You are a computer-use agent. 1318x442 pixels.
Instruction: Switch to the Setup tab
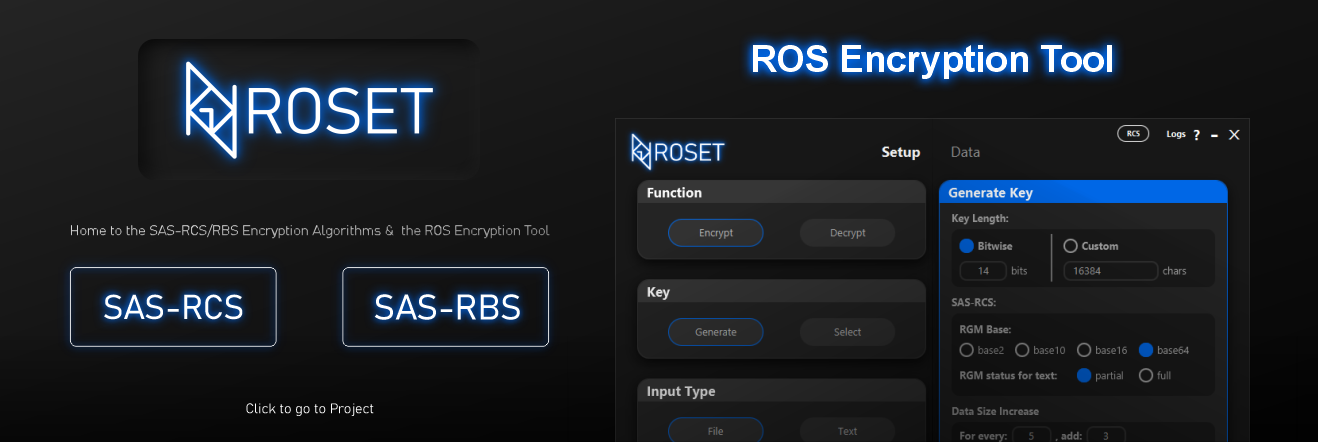900,152
